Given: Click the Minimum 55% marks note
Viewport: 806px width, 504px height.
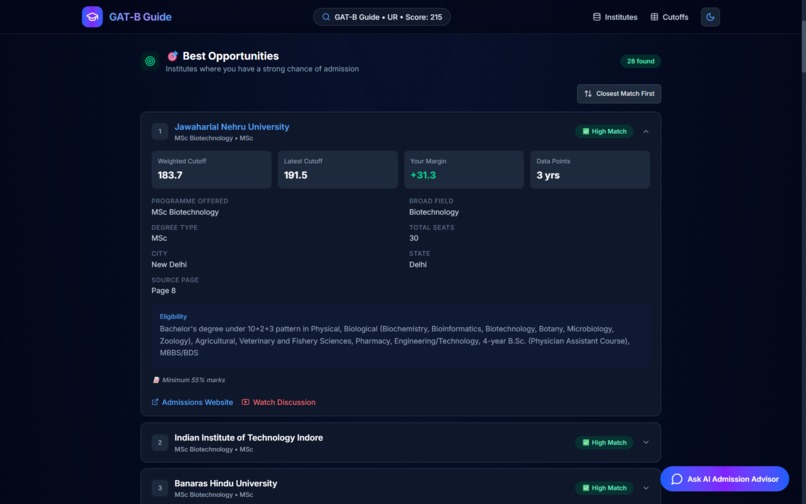Looking at the screenshot, I should [193, 380].
